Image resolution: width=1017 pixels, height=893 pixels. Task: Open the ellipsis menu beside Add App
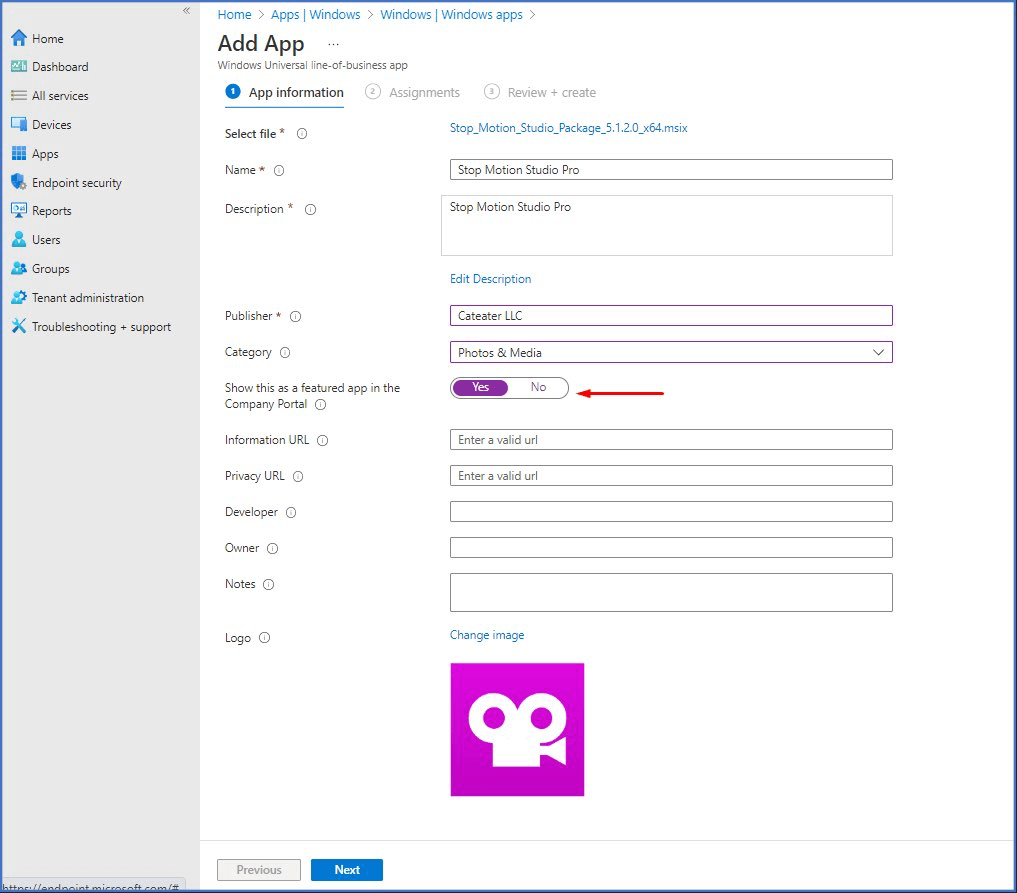coord(333,44)
